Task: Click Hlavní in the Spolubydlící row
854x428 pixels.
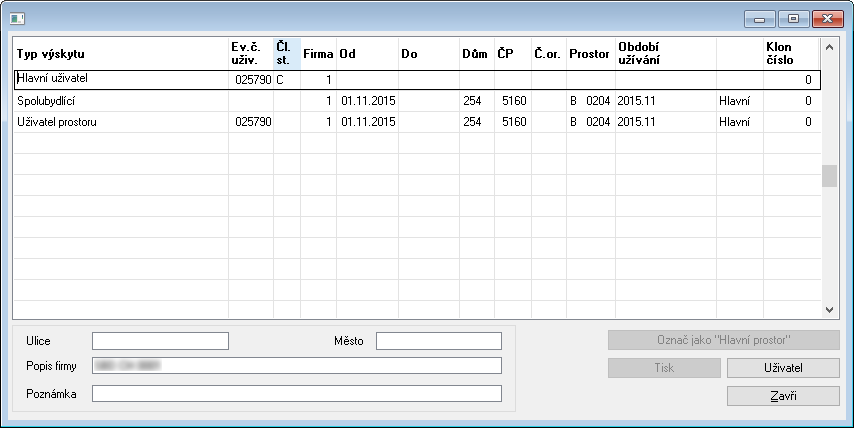Action: [734, 101]
